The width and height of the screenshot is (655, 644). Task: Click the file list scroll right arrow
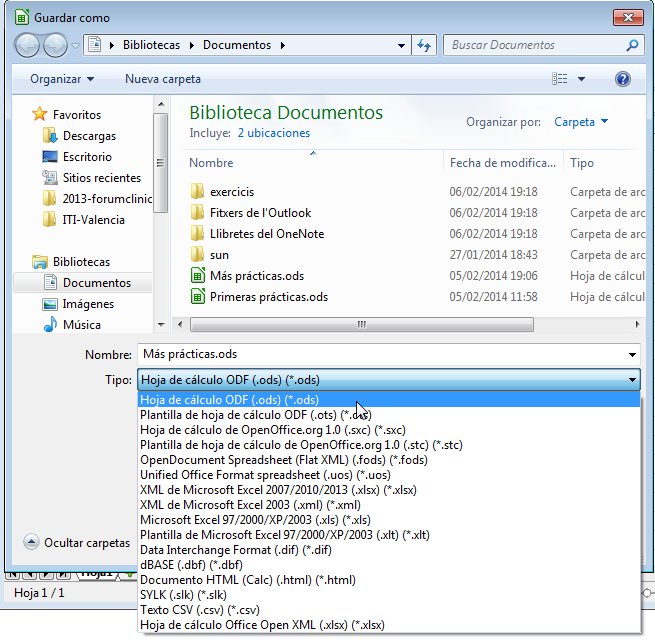(x=637, y=324)
